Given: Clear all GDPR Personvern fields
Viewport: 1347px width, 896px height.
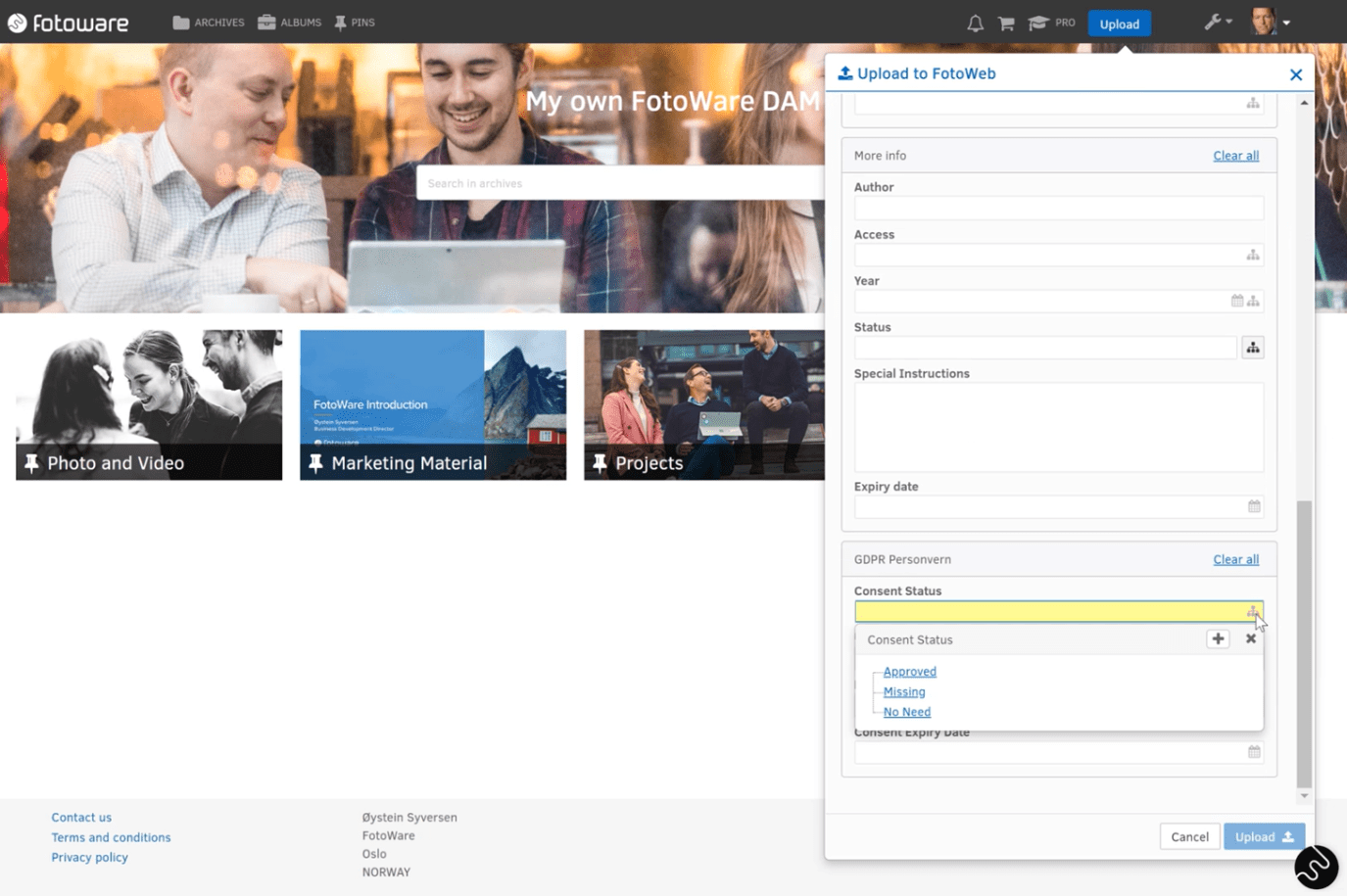Looking at the screenshot, I should pos(1235,559).
